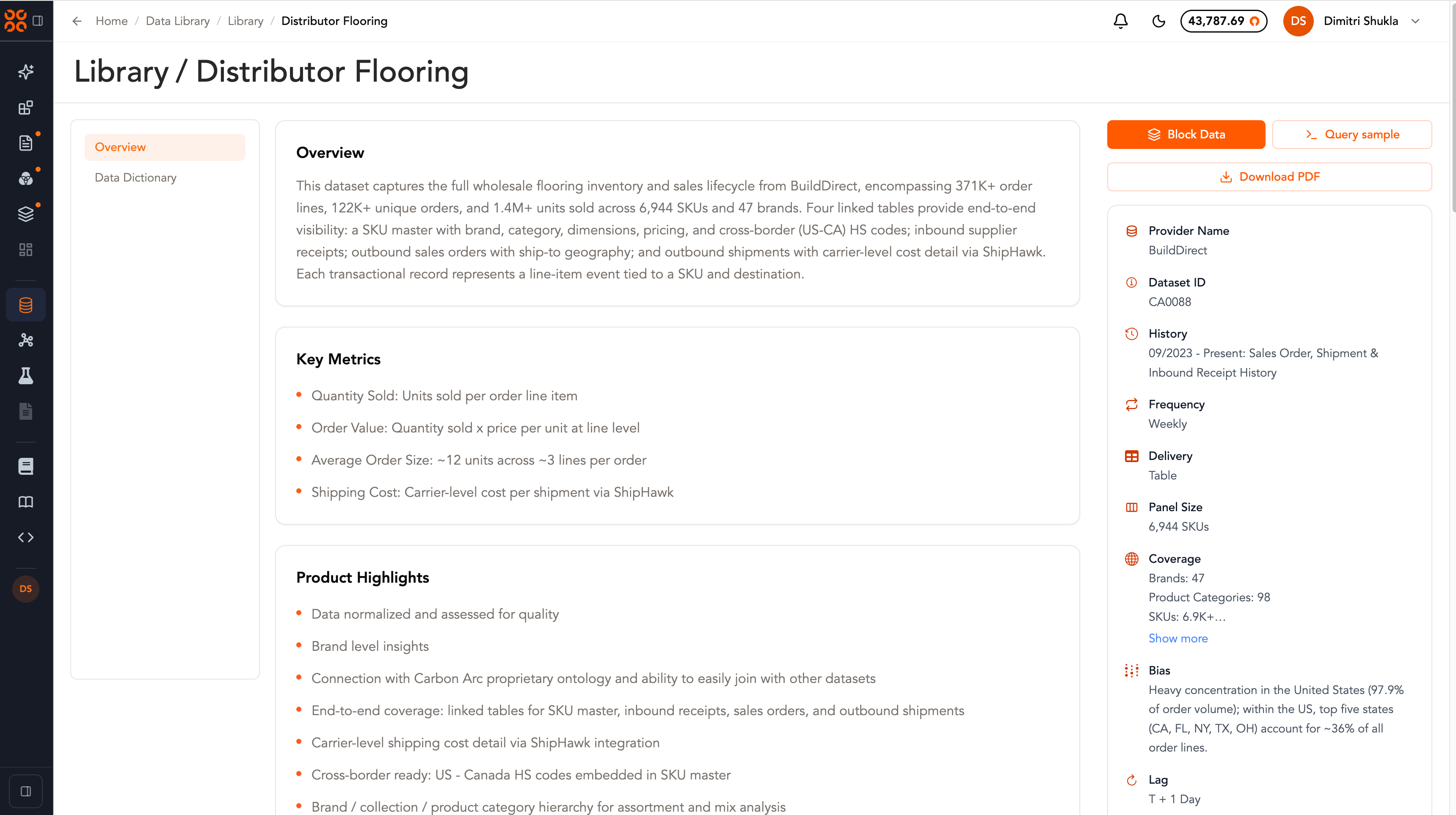The image size is (1456, 815).
Task: Go back with the arrow icon
Action: coord(77,21)
